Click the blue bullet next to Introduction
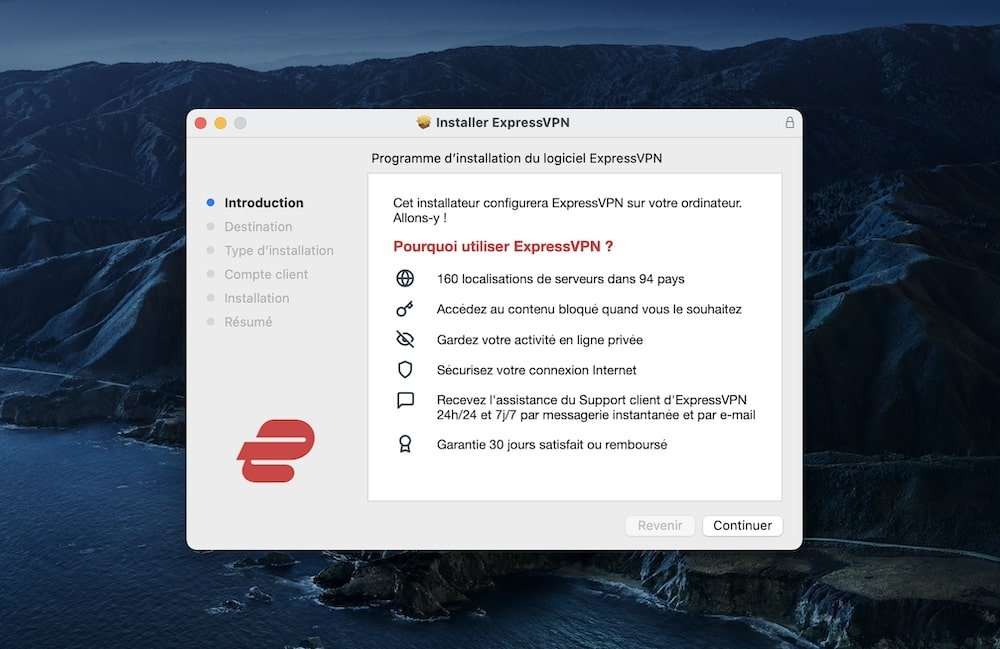The image size is (1000, 649). pos(210,203)
